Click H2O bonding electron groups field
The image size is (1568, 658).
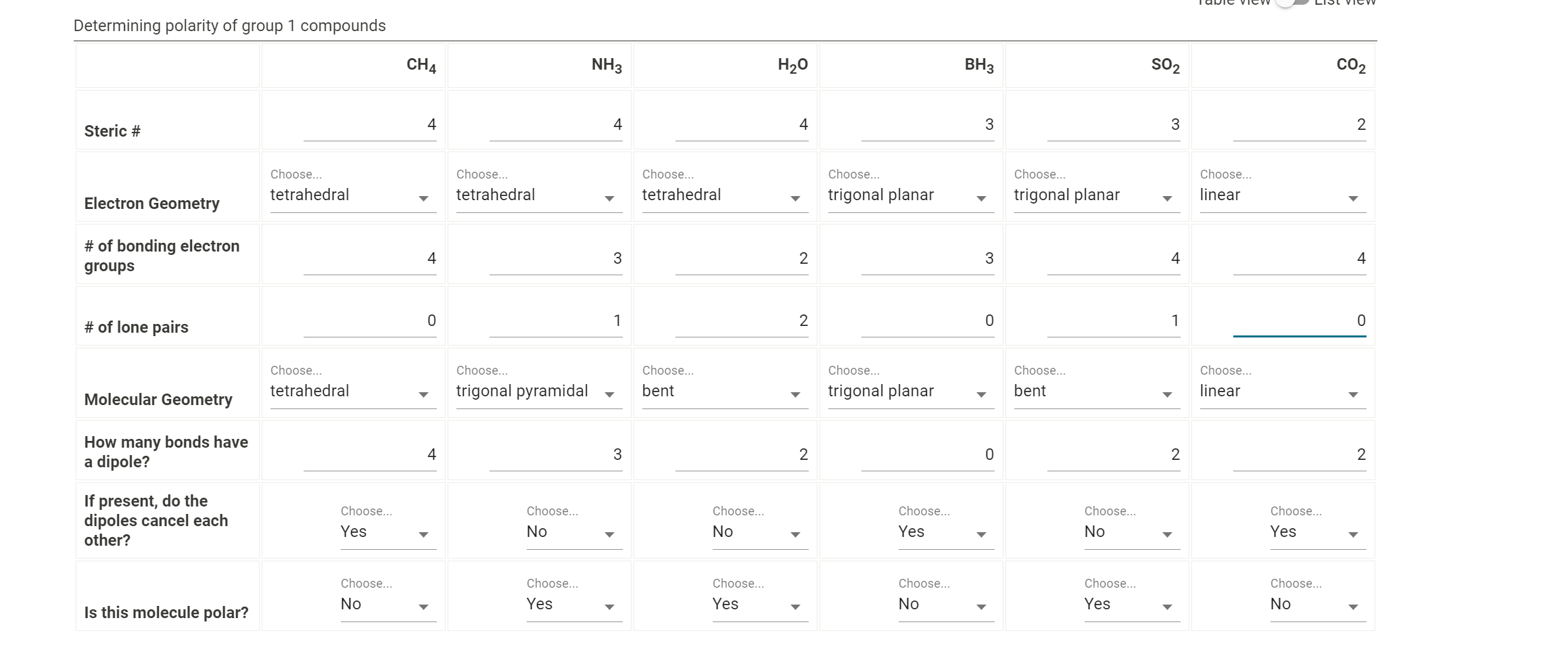742,259
